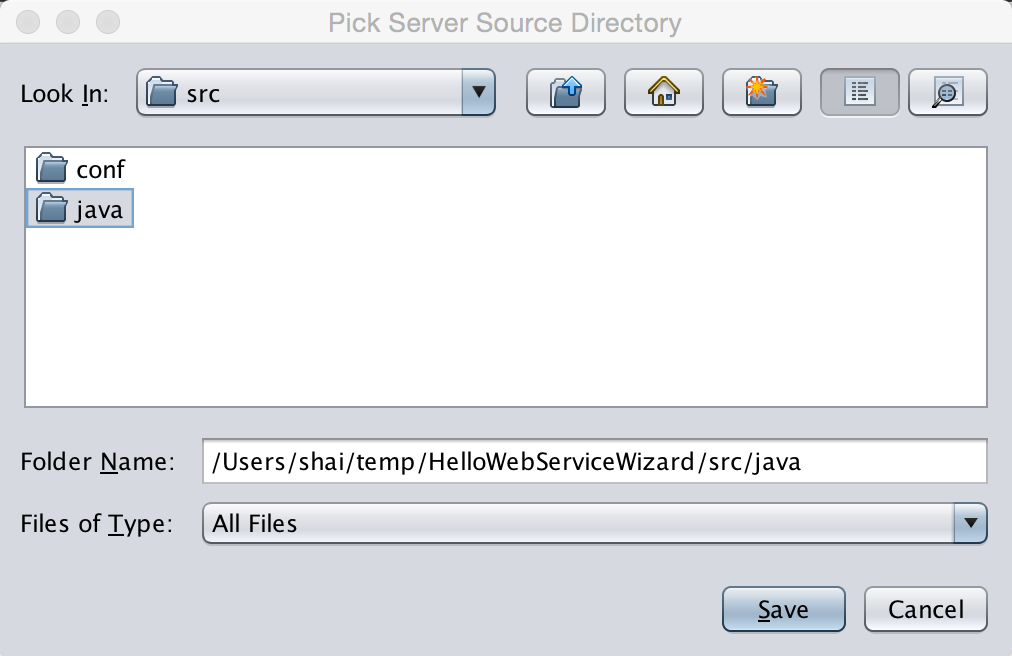The height and width of the screenshot is (656, 1012).
Task: Keep List view active by clicking it
Action: click(x=859, y=92)
